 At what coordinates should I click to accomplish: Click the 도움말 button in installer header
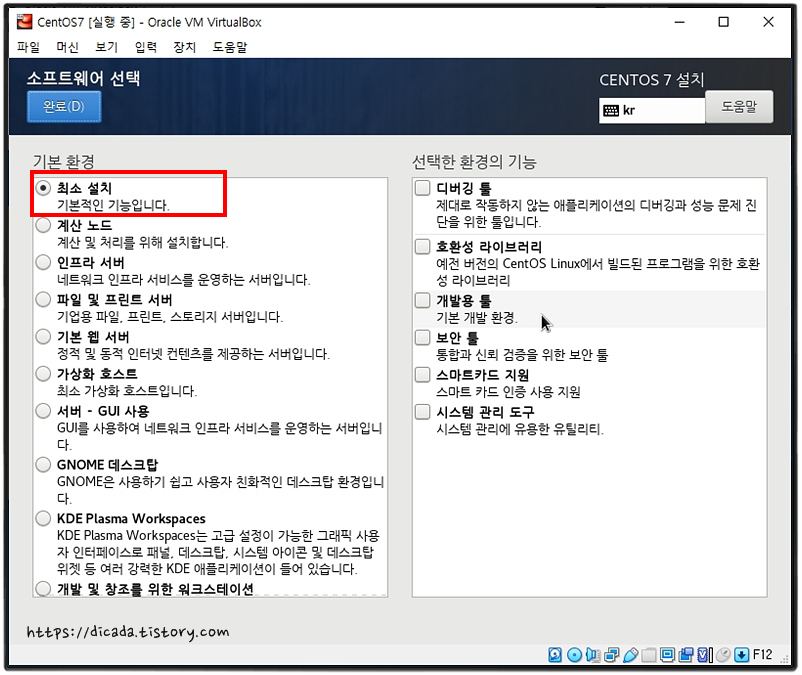[x=739, y=106]
